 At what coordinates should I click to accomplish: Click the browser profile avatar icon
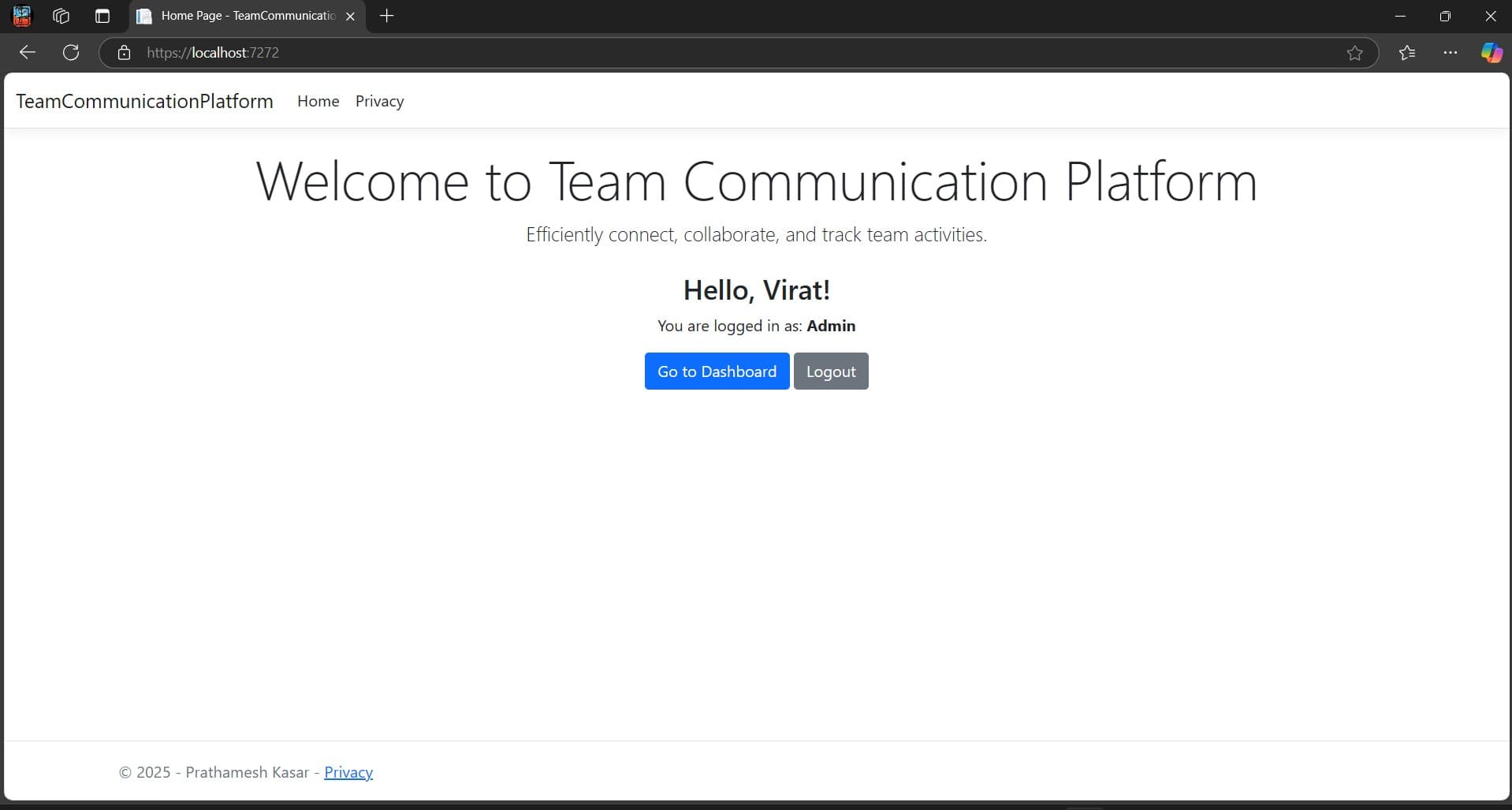tap(22, 16)
